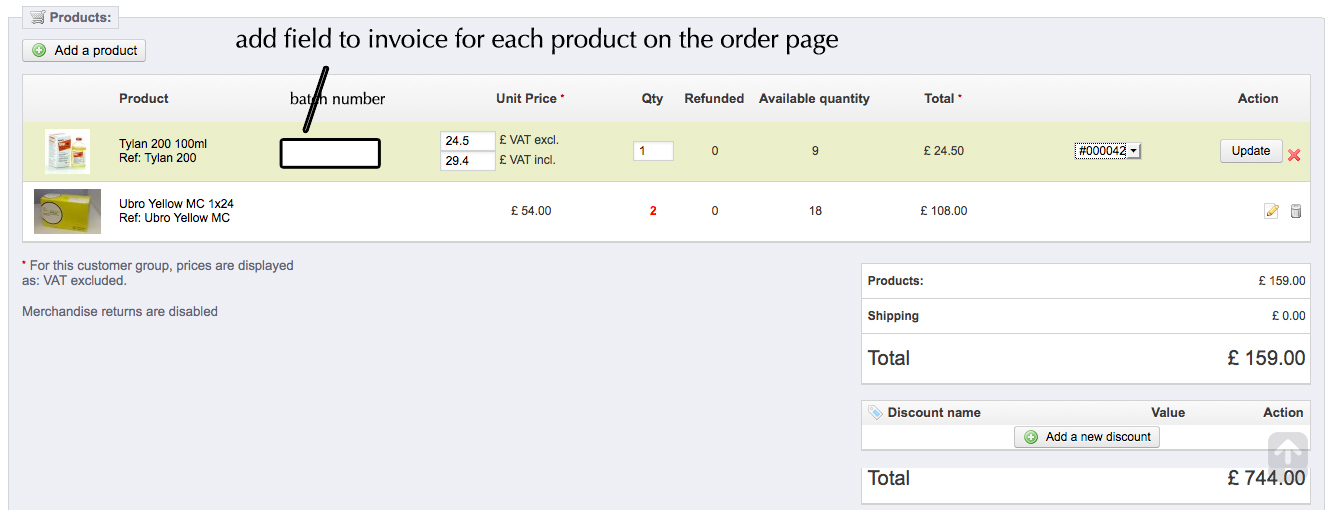
Task: Click the Add a new discount button
Action: tap(1087, 437)
